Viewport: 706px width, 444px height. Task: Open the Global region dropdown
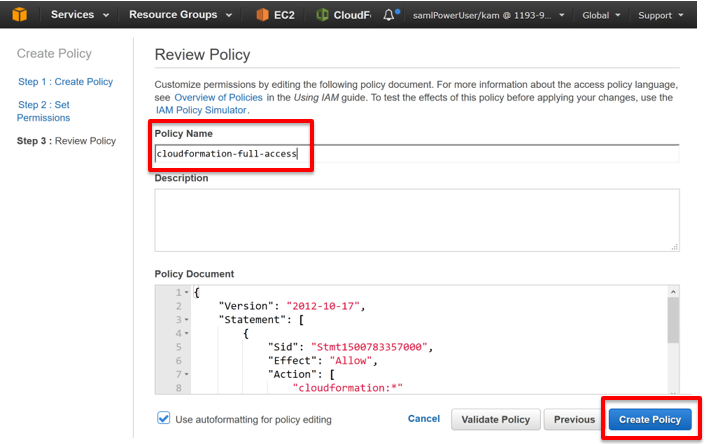tap(601, 15)
